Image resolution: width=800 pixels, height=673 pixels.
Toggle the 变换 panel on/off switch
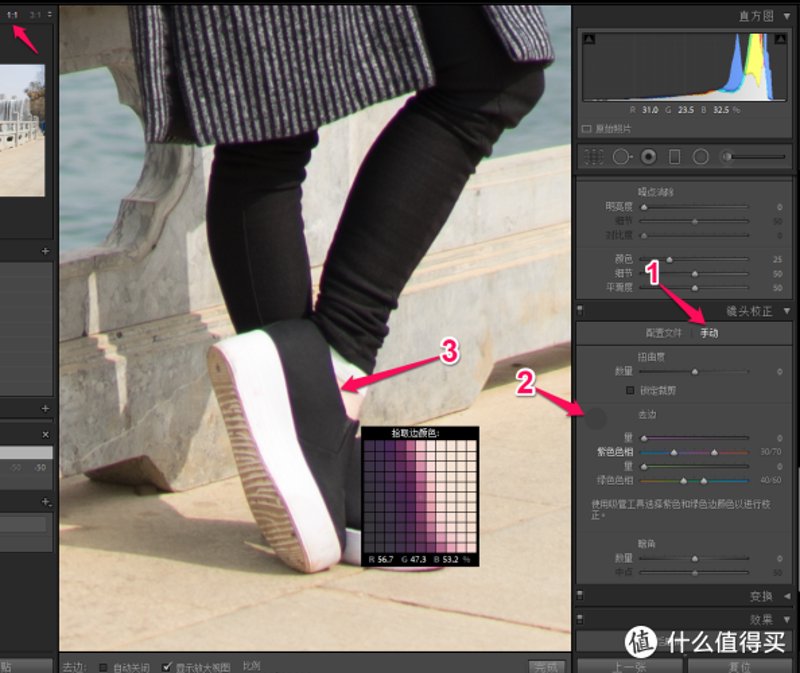(x=580, y=595)
